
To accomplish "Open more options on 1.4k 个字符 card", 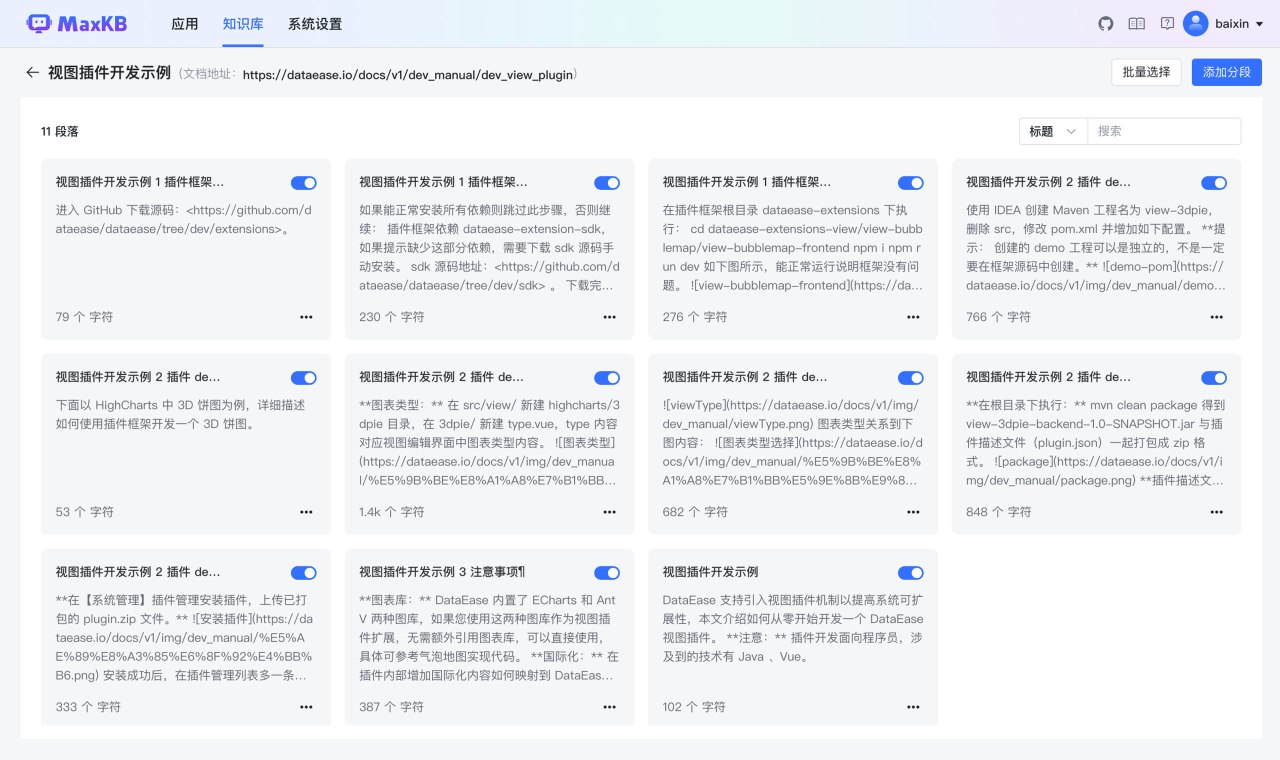I will 609,512.
